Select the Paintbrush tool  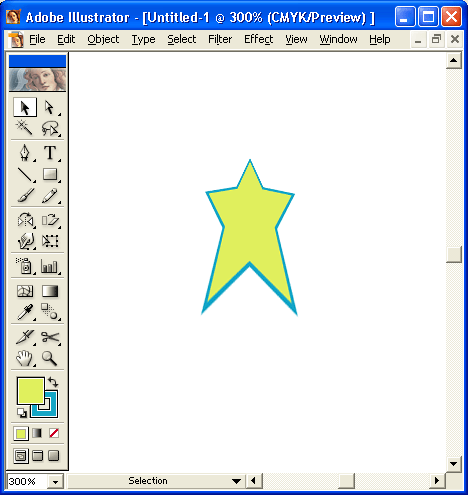click(x=25, y=196)
